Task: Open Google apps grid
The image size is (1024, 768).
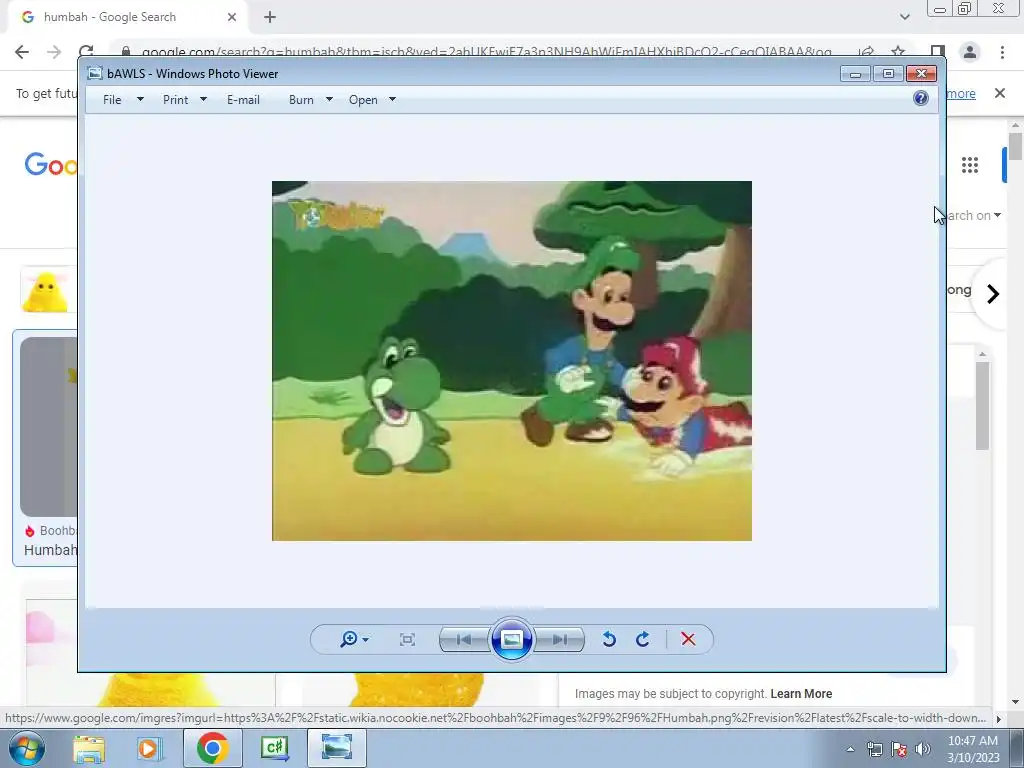Action: (x=970, y=165)
